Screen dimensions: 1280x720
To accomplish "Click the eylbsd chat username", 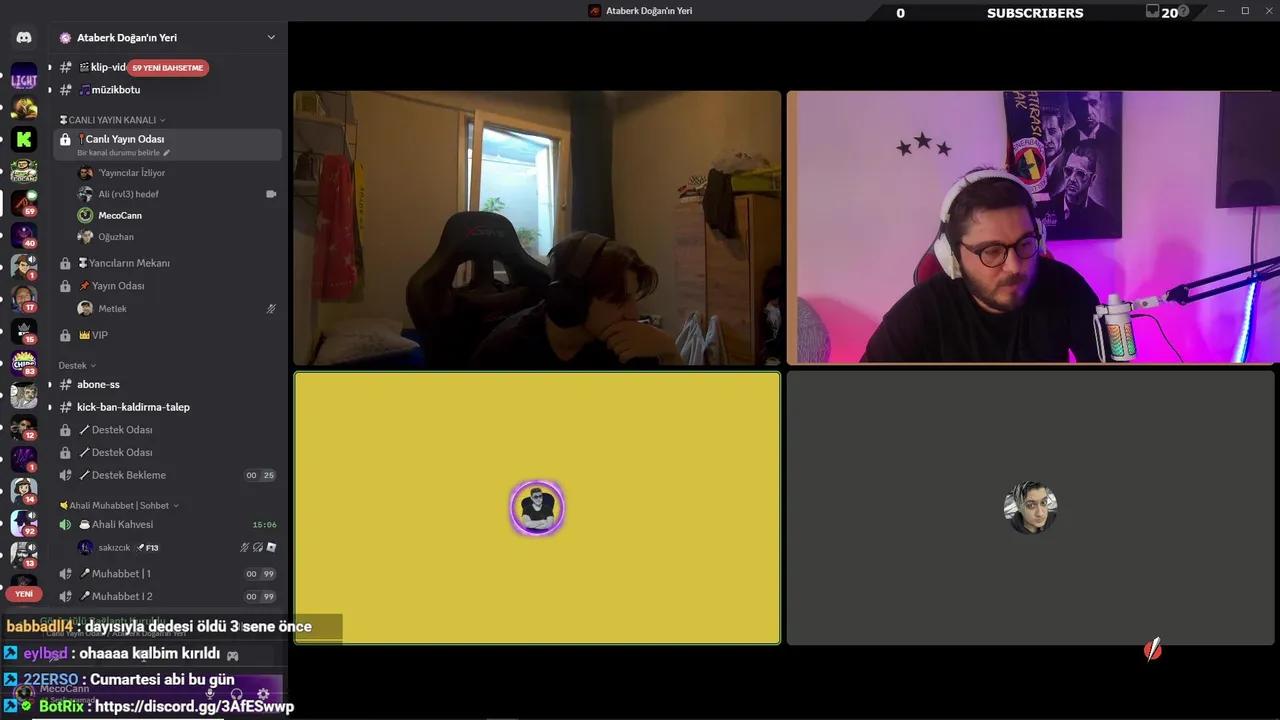I will pos(45,653).
